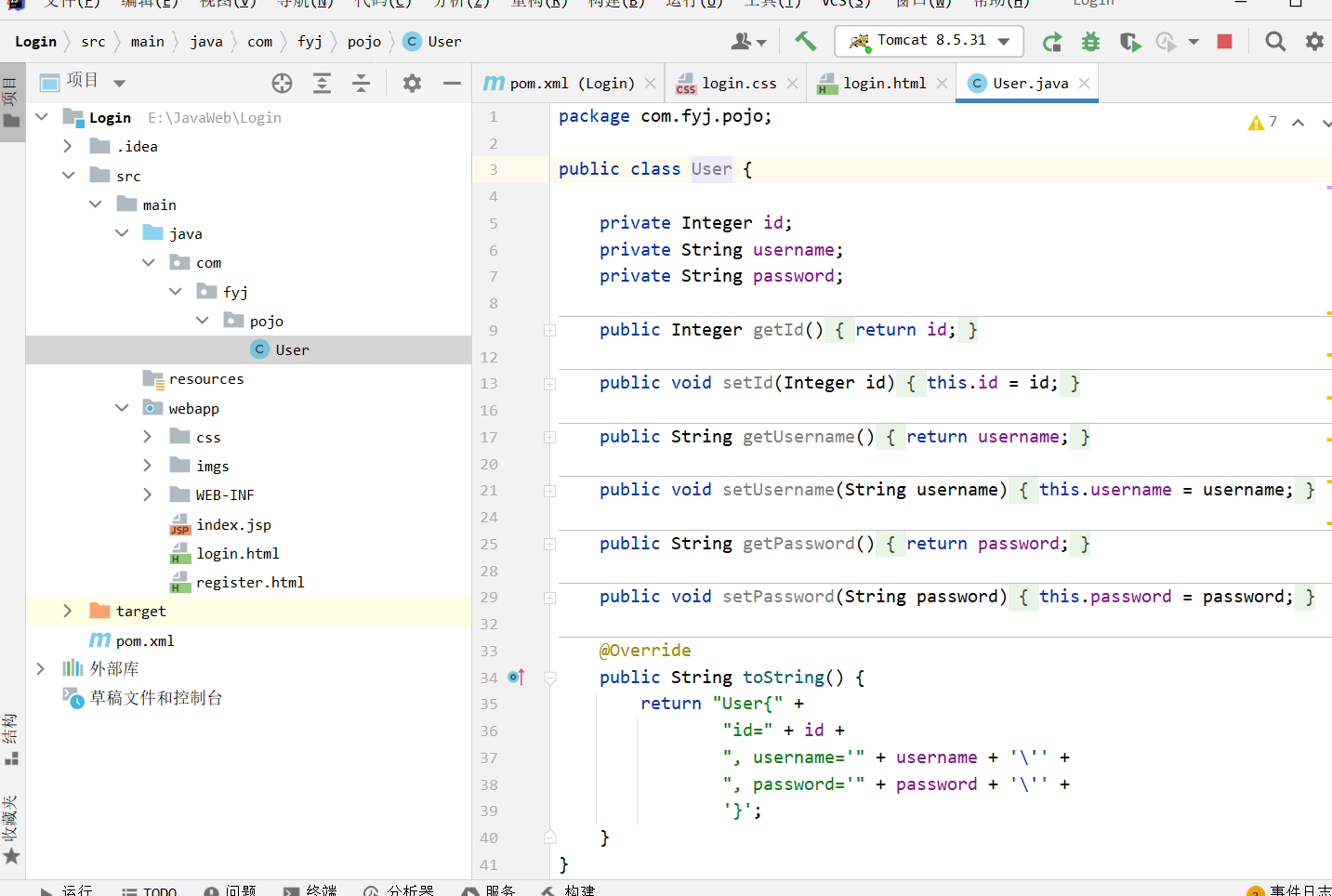Click the warnings indicator showing 7

point(1262,122)
